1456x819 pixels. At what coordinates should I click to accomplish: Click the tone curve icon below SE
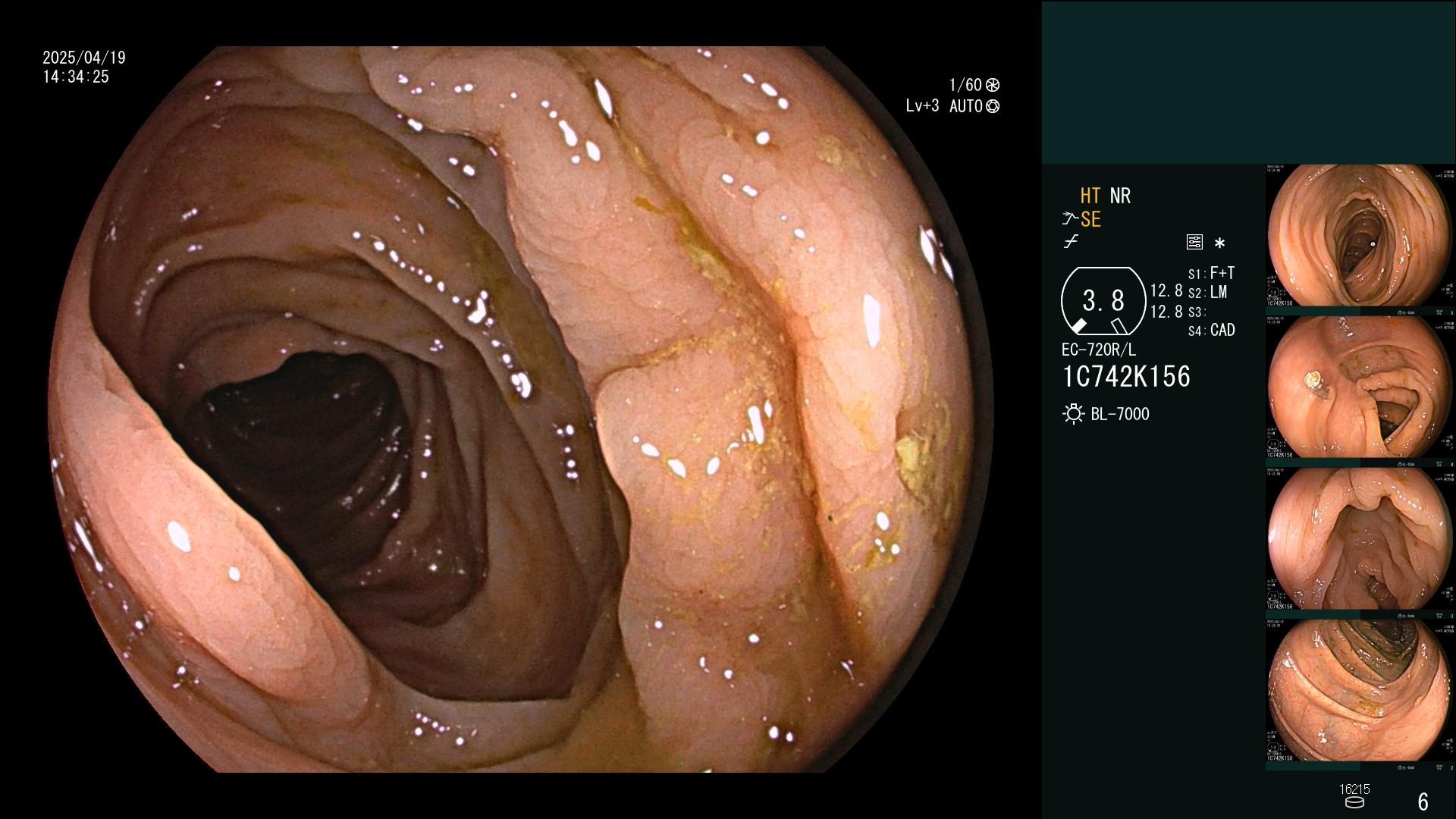pos(1071,242)
